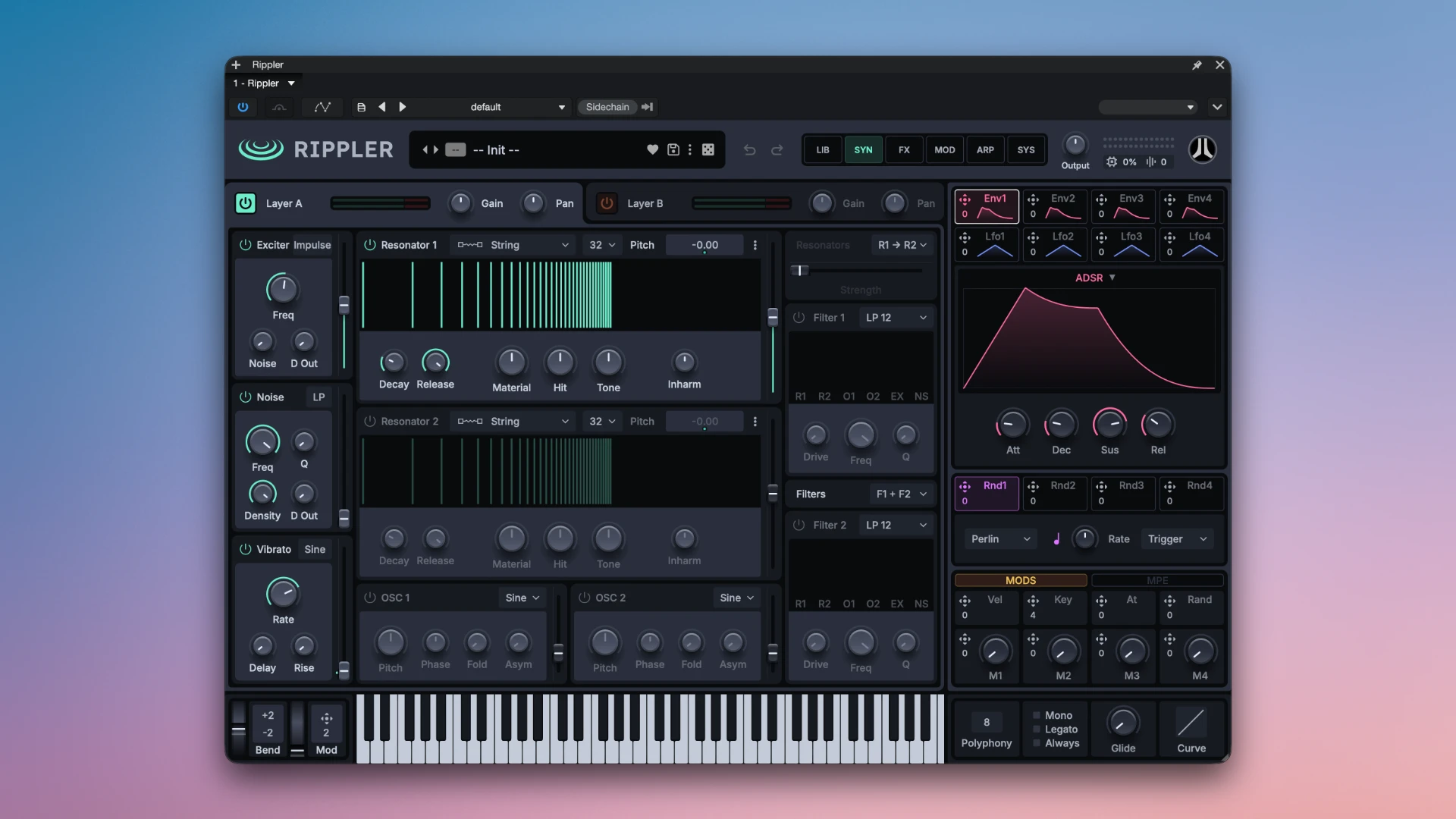1456x819 pixels.
Task: Toggle the Exciter Impulse power switch
Action: click(x=245, y=245)
